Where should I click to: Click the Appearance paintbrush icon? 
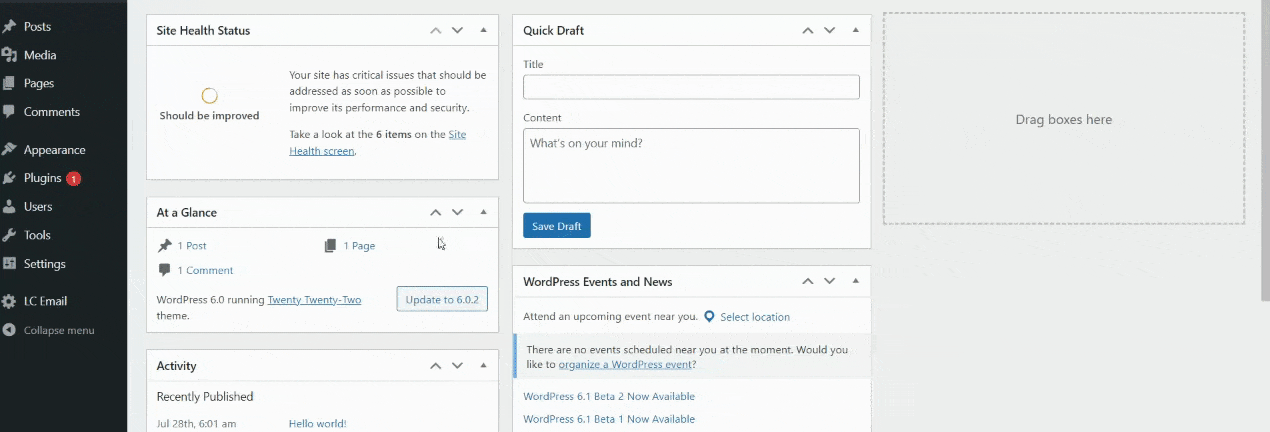point(10,150)
